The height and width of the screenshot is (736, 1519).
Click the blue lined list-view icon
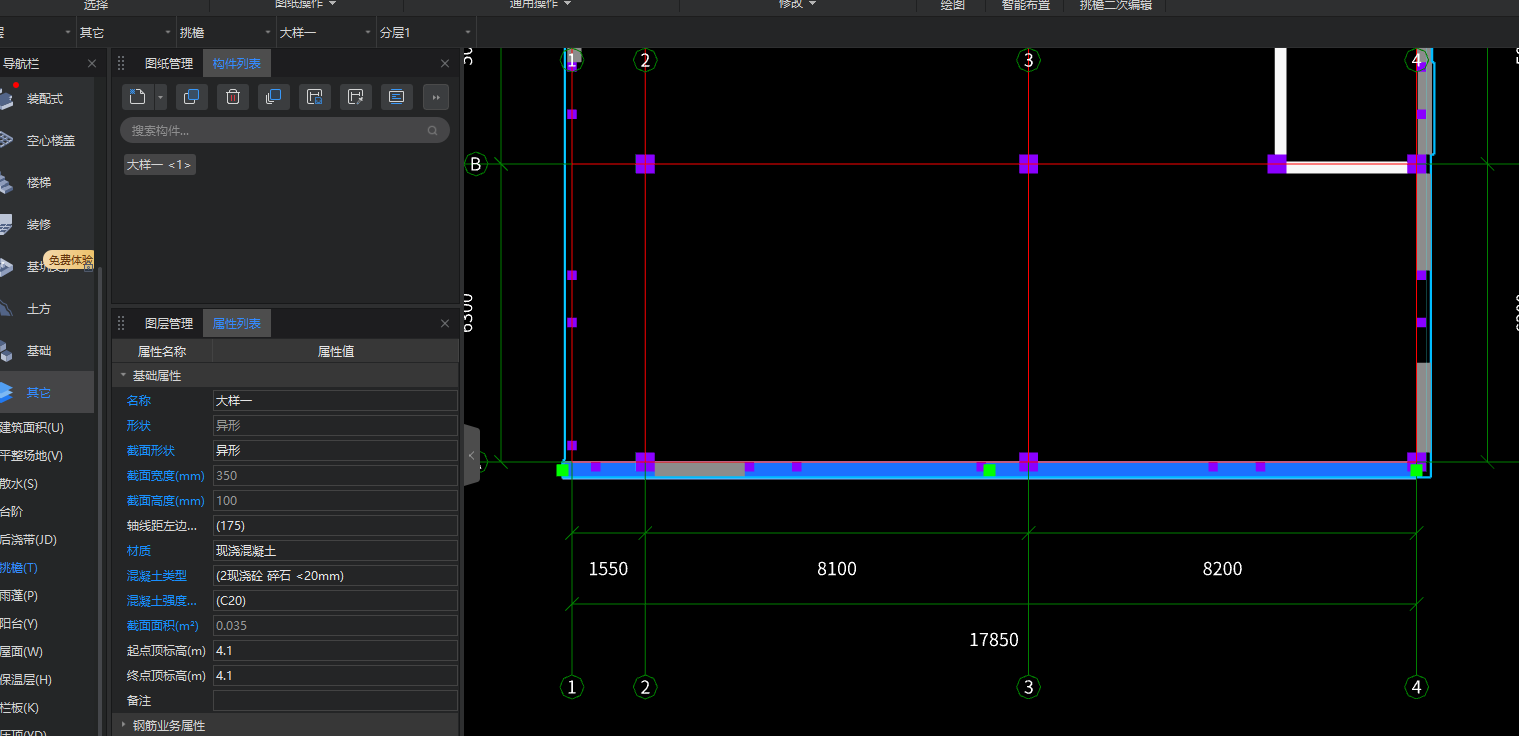click(396, 97)
